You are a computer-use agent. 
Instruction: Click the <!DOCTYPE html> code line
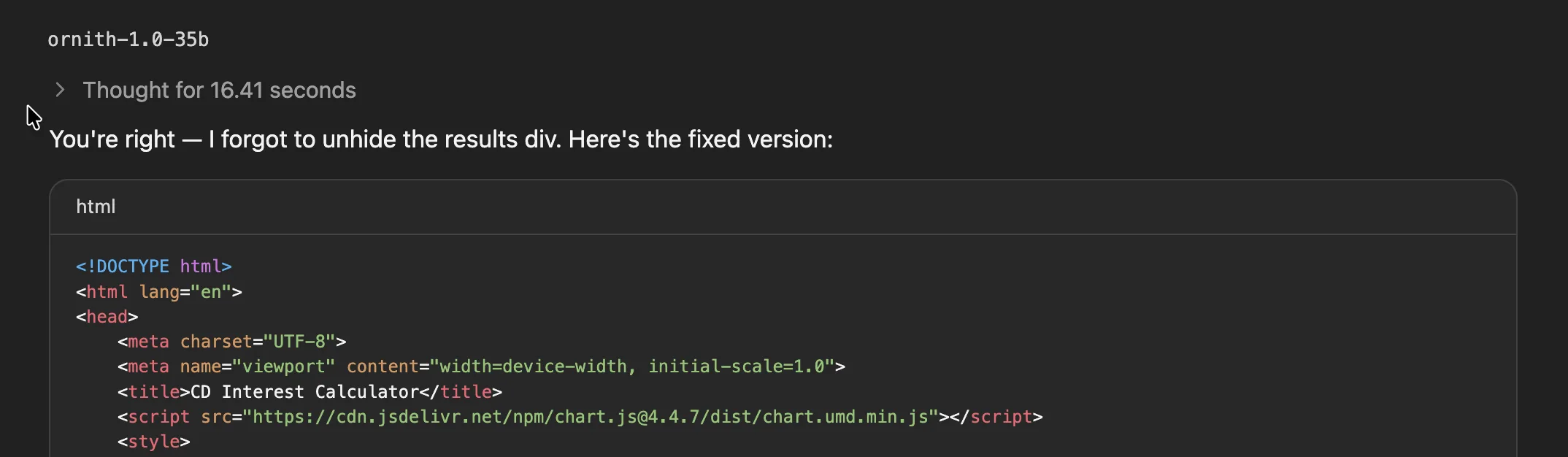tap(154, 266)
